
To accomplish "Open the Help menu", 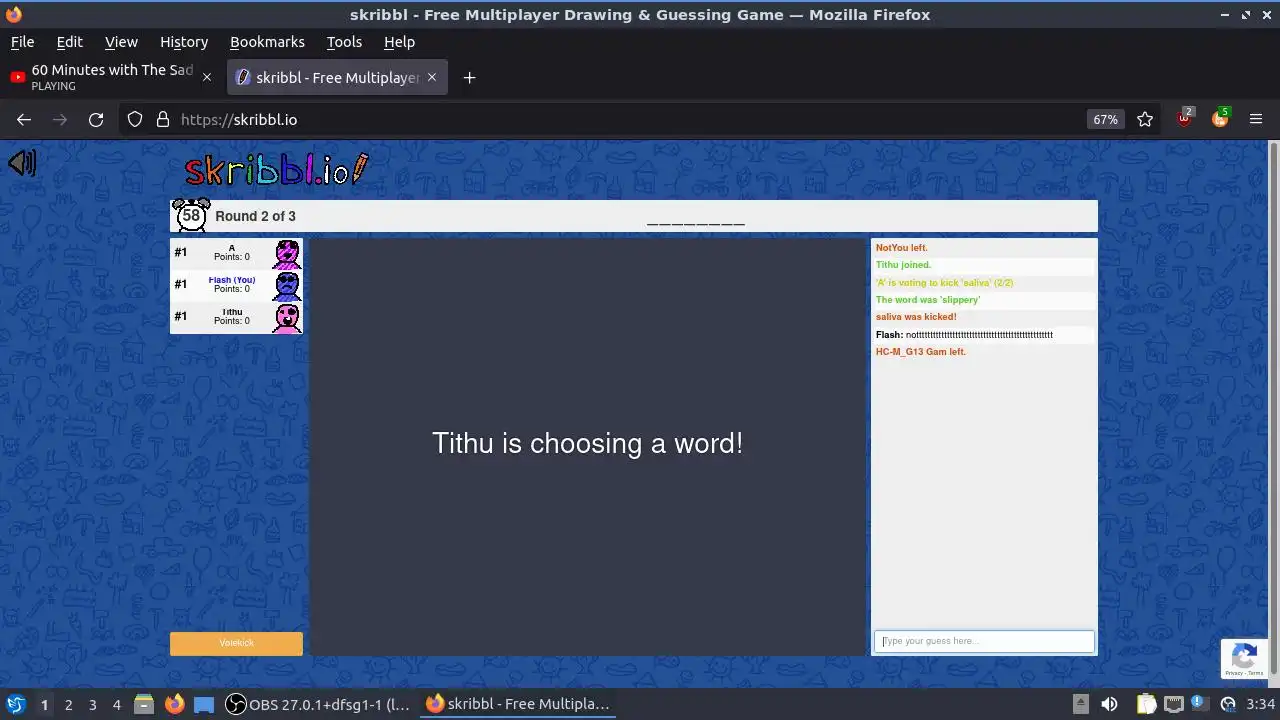I will (x=399, y=42).
